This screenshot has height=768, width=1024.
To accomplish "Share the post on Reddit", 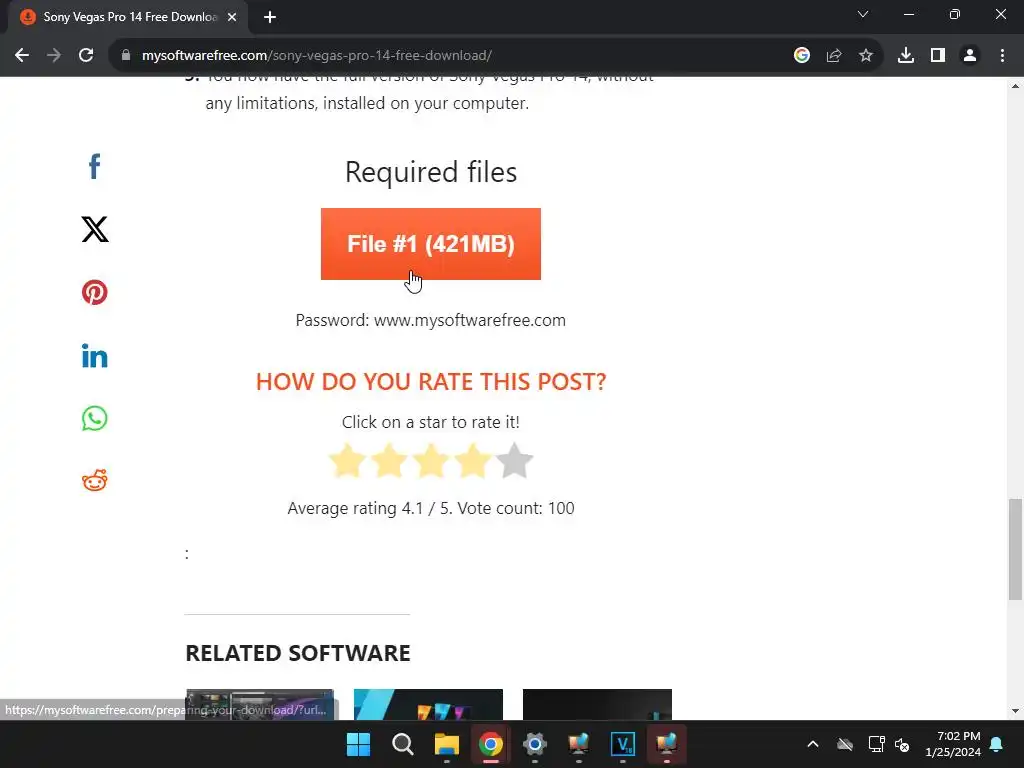I will (x=95, y=481).
